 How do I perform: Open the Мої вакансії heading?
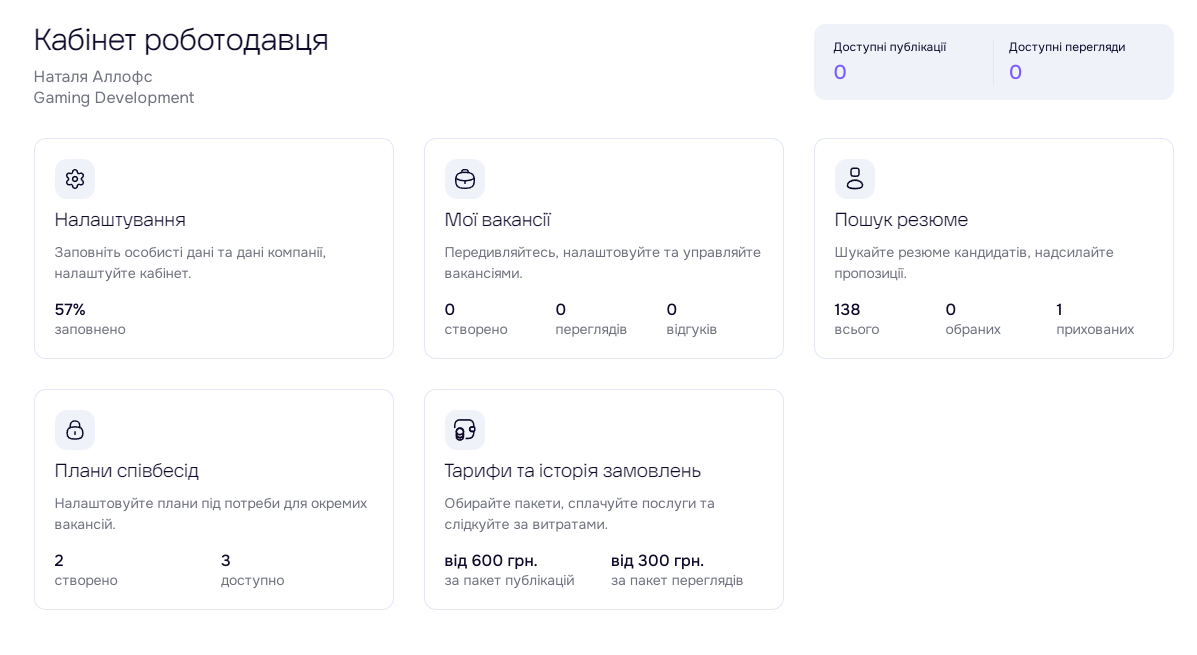pyautogui.click(x=497, y=219)
